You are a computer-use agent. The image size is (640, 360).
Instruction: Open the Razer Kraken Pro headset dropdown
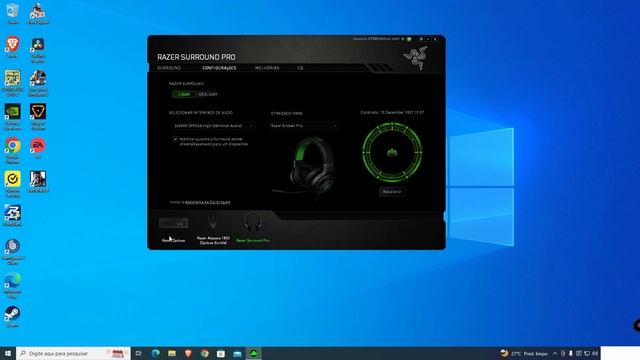click(304, 126)
